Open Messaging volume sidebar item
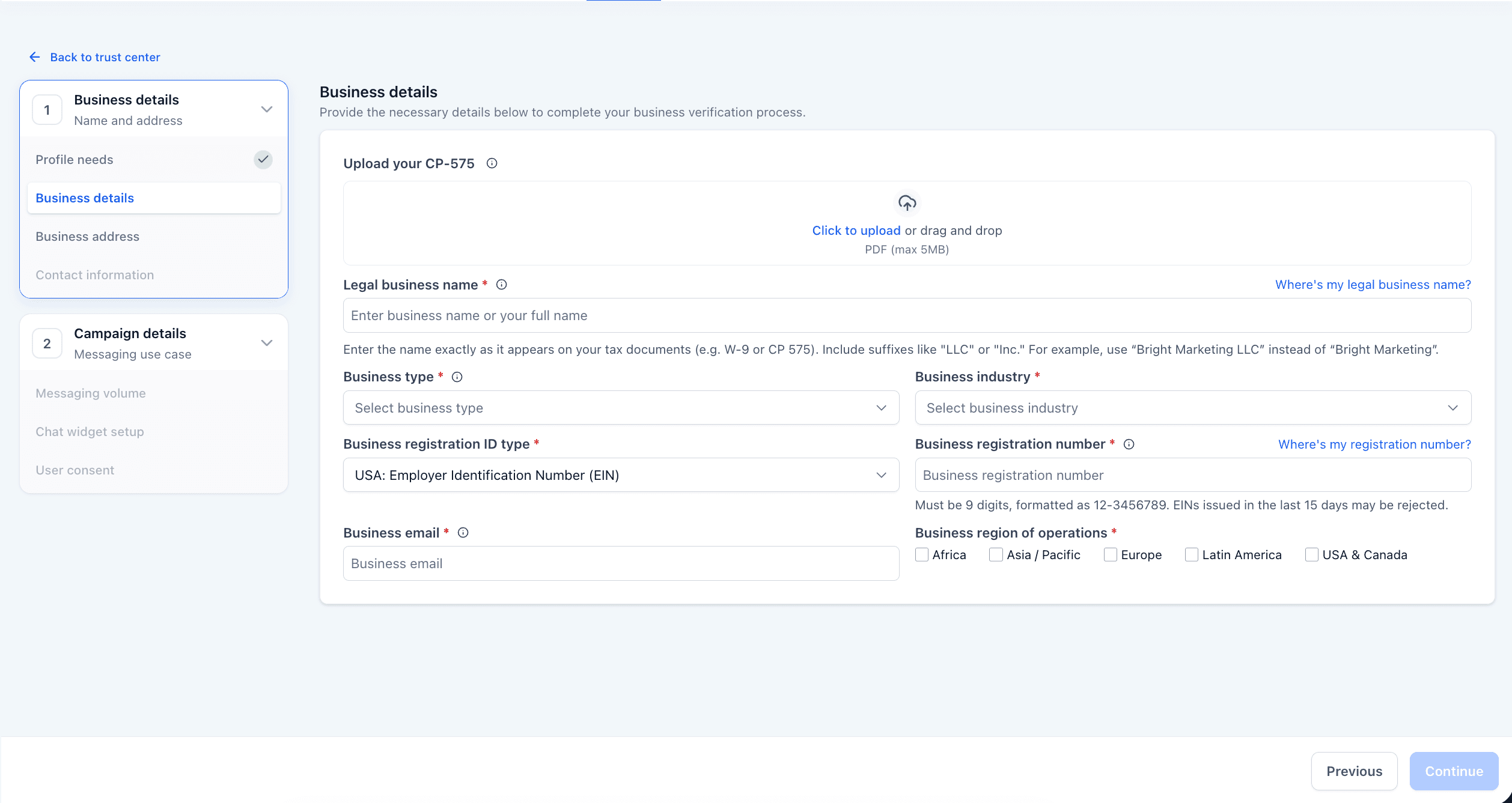The height and width of the screenshot is (803, 1512). click(154, 393)
